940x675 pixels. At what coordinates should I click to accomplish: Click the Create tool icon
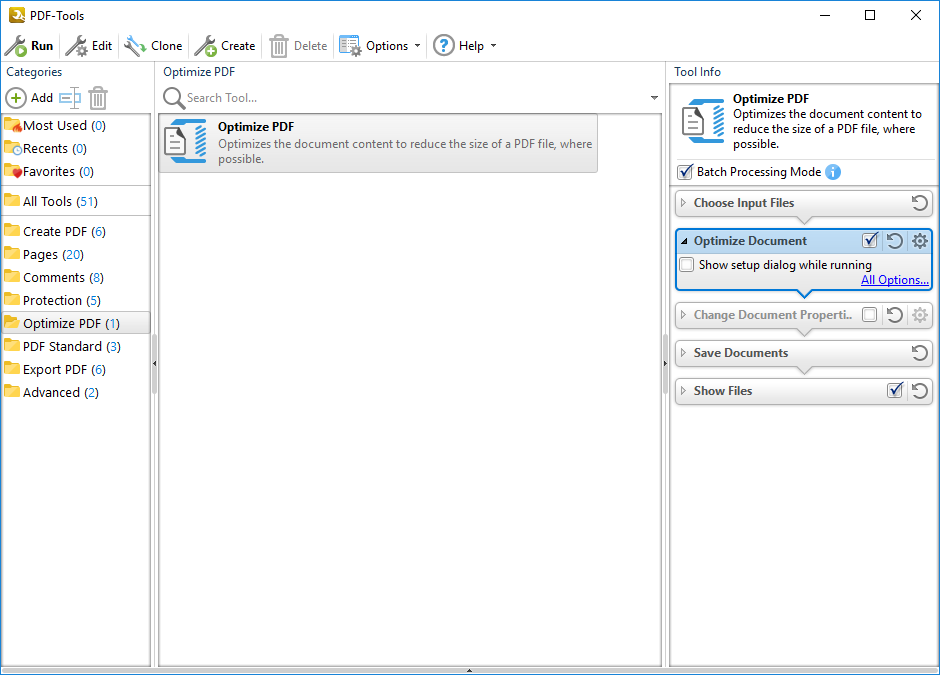205,46
